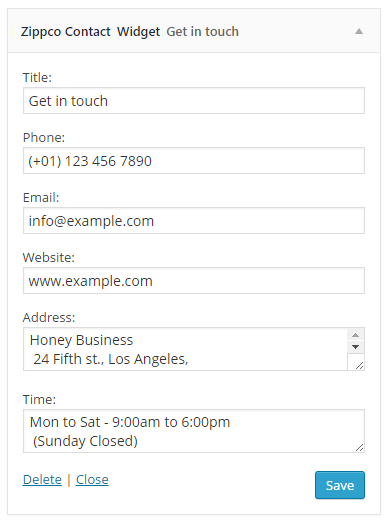Click the Zippco Contact Widget header title
This screenshot has height=524, width=386.
tap(91, 32)
